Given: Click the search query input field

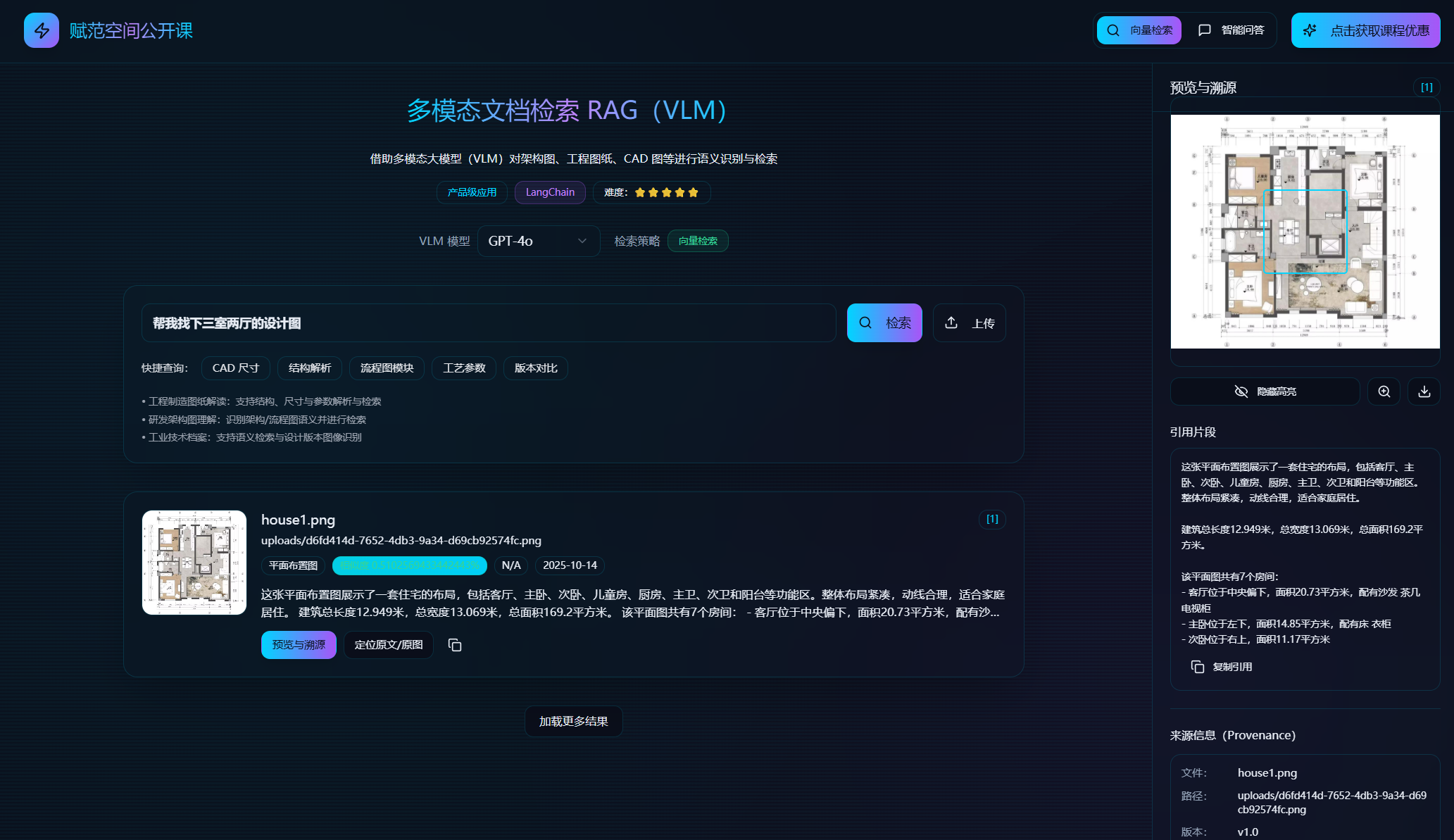Looking at the screenshot, I should click(x=488, y=323).
